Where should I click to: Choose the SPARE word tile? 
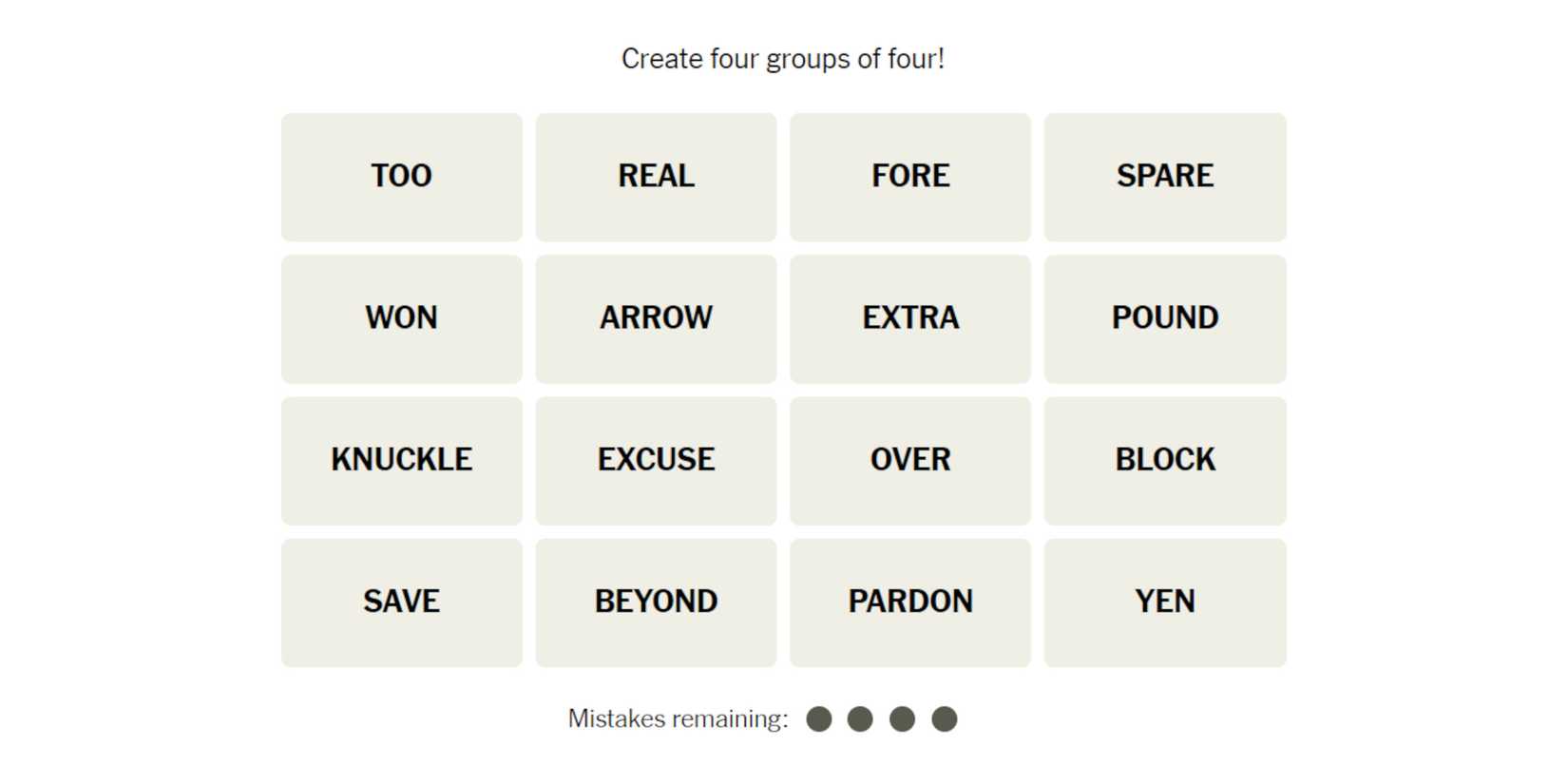(x=1164, y=177)
